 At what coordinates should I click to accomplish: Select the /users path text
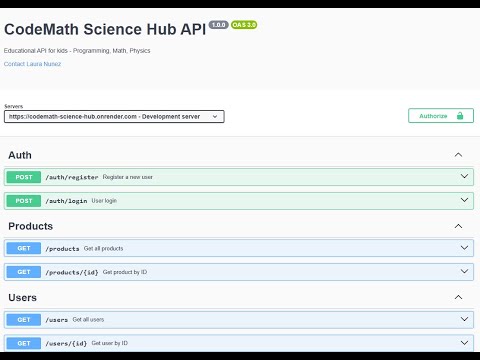[x=57, y=320]
